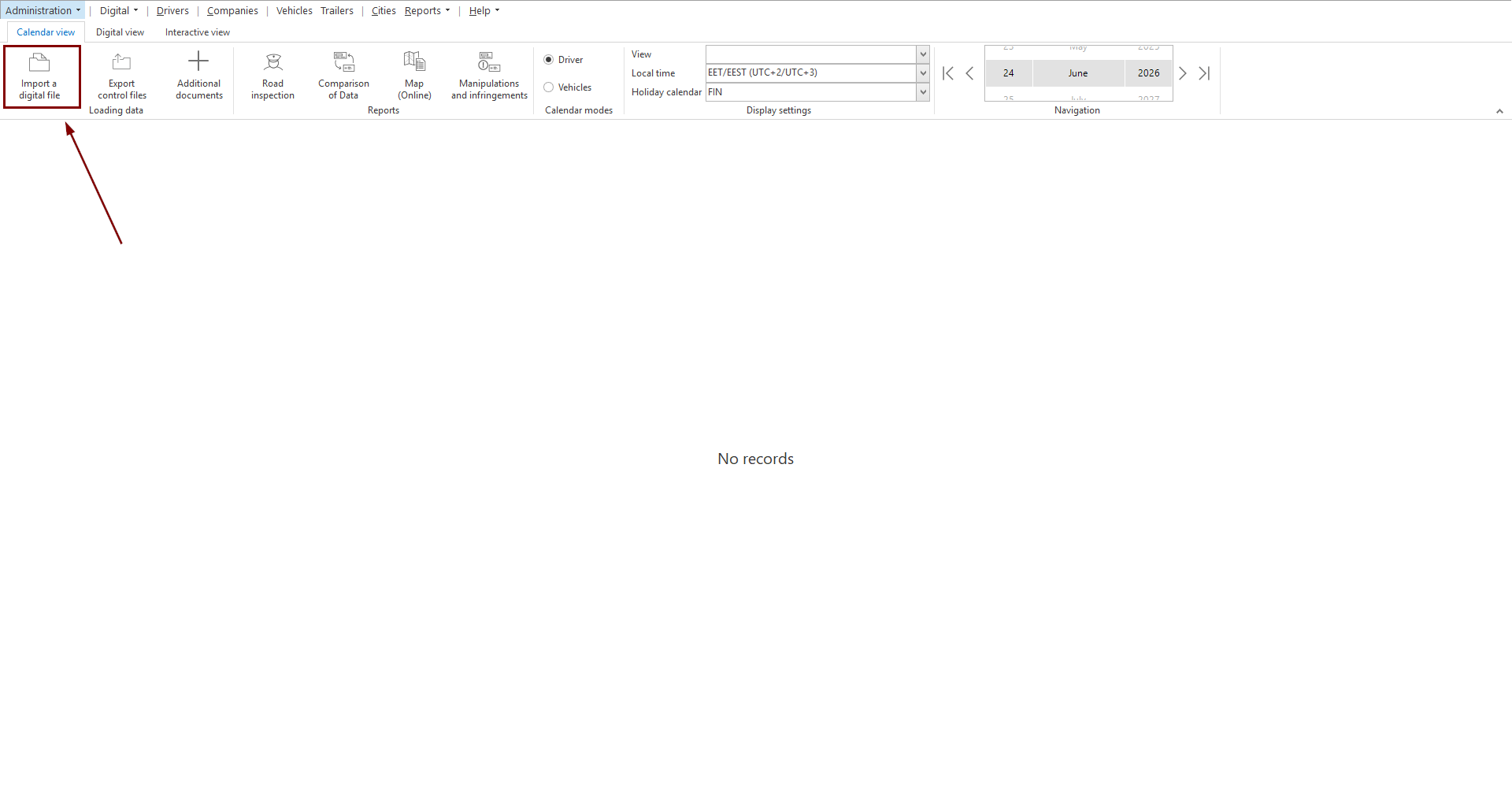Select day 24 in date picker
The height and width of the screenshot is (795, 1512).
1009,73
